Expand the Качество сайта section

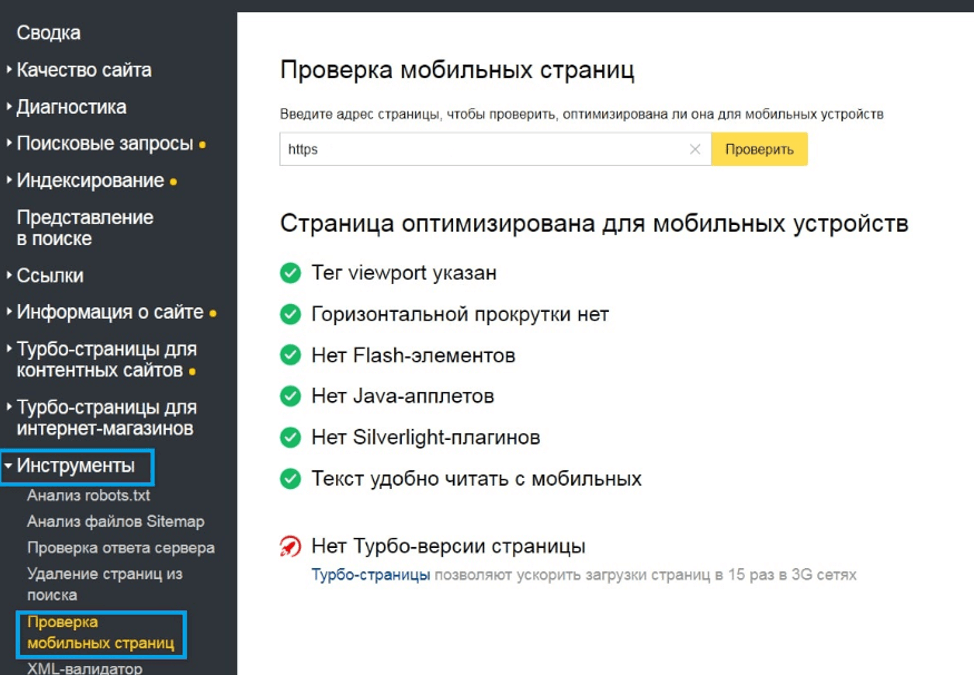(84, 70)
